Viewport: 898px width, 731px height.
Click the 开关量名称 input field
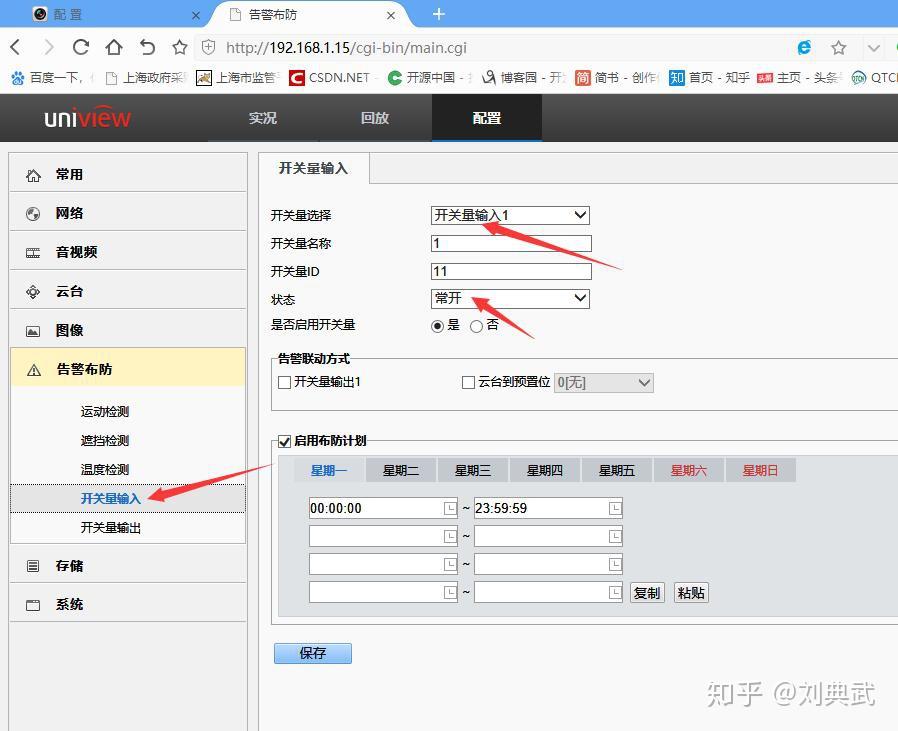[510, 243]
